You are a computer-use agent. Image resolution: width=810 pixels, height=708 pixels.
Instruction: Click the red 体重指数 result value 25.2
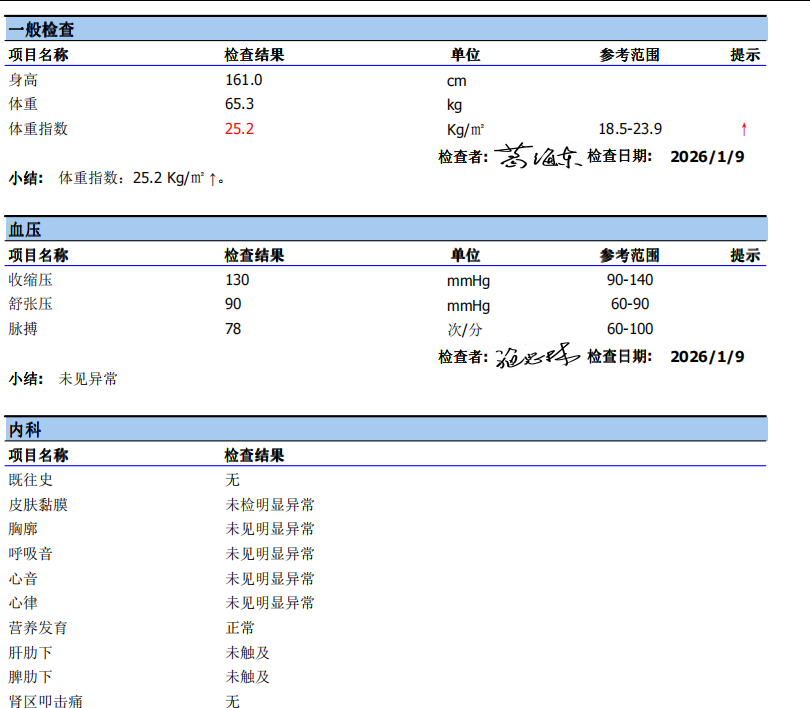tap(240, 129)
